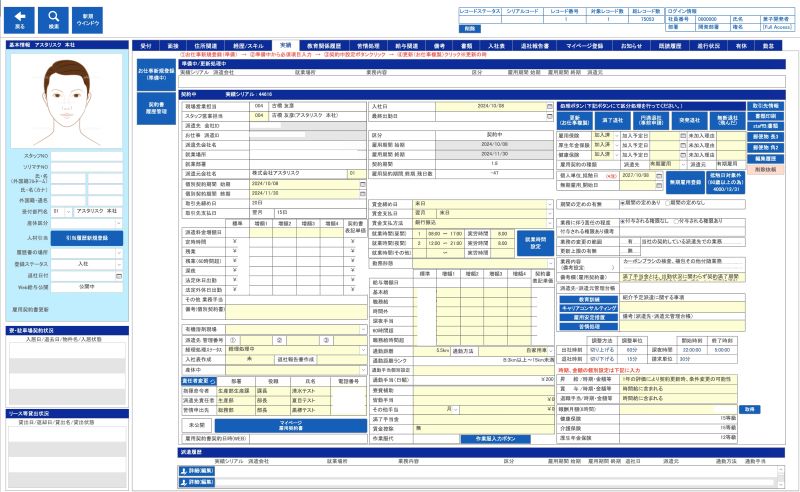Click the pink 削除依頼 button

[x=765, y=169]
